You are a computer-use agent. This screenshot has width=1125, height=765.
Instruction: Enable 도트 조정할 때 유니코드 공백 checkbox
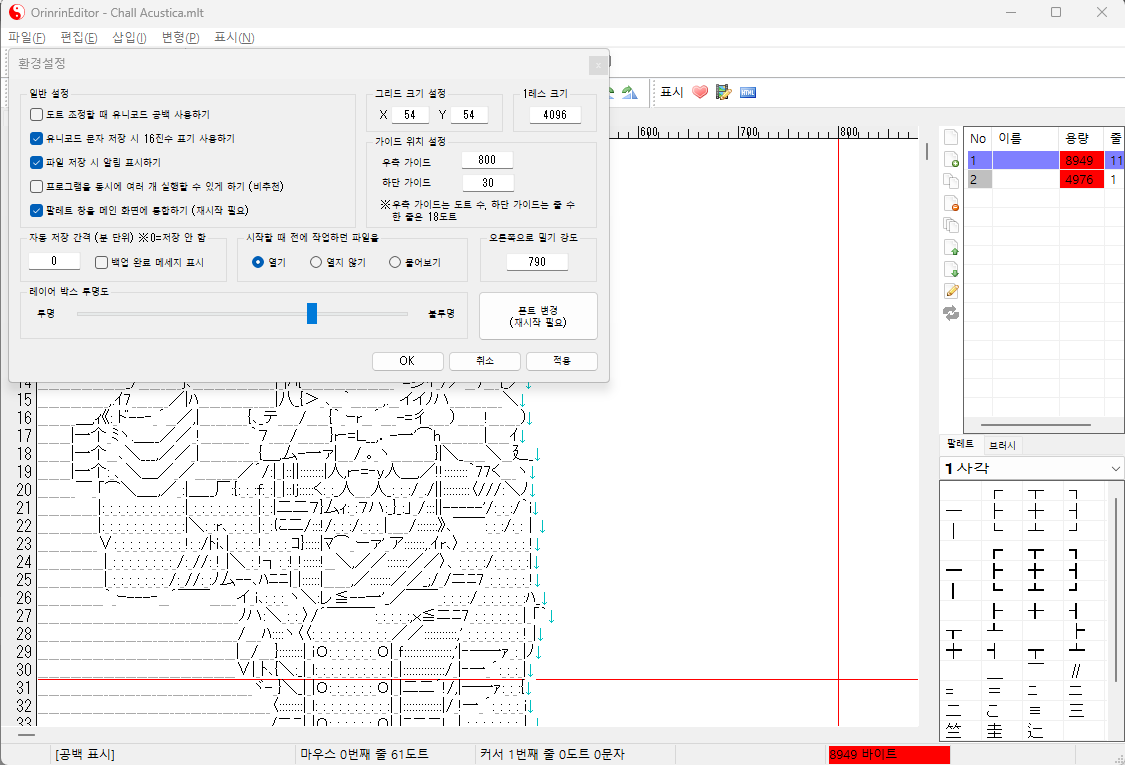[37, 115]
